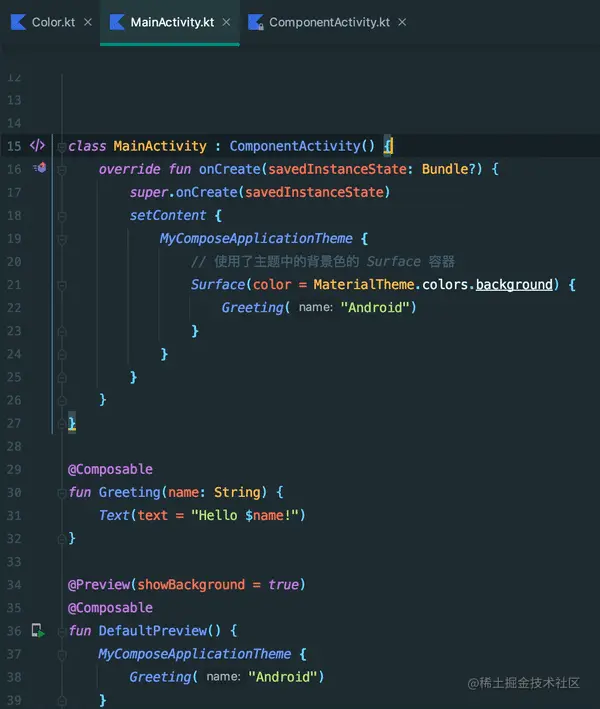Select the MainActivity.kt tab
The width and height of the screenshot is (600, 709).
[170, 22]
